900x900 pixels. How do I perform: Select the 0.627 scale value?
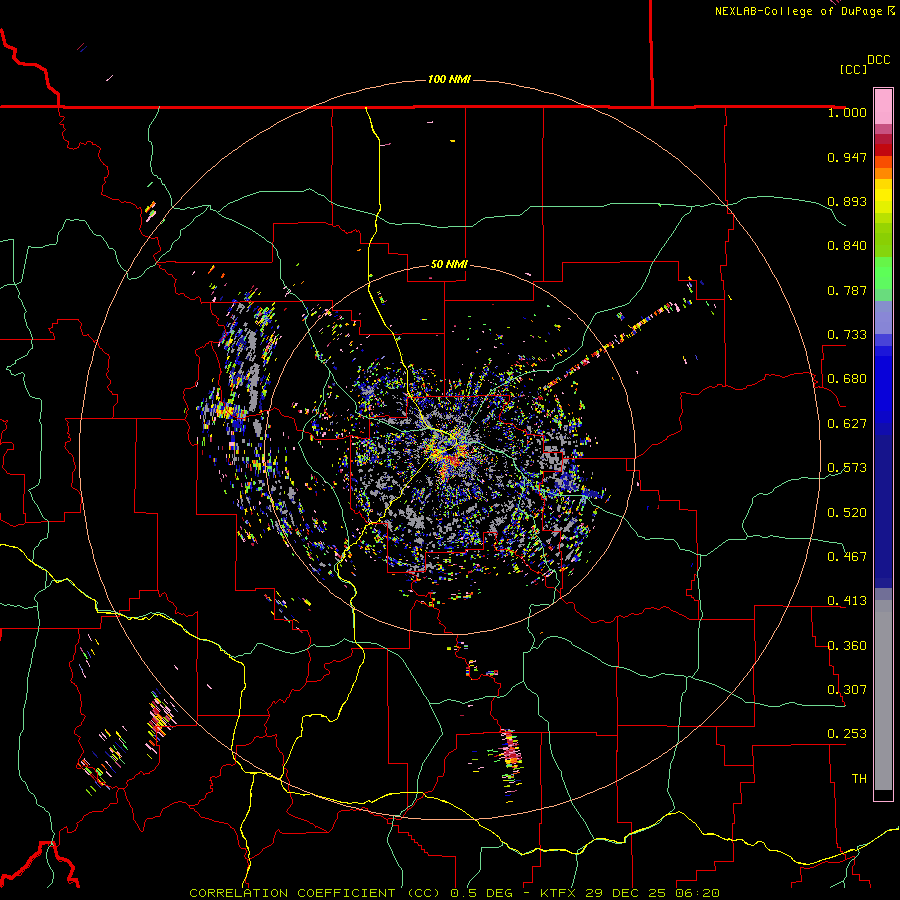tap(847, 424)
